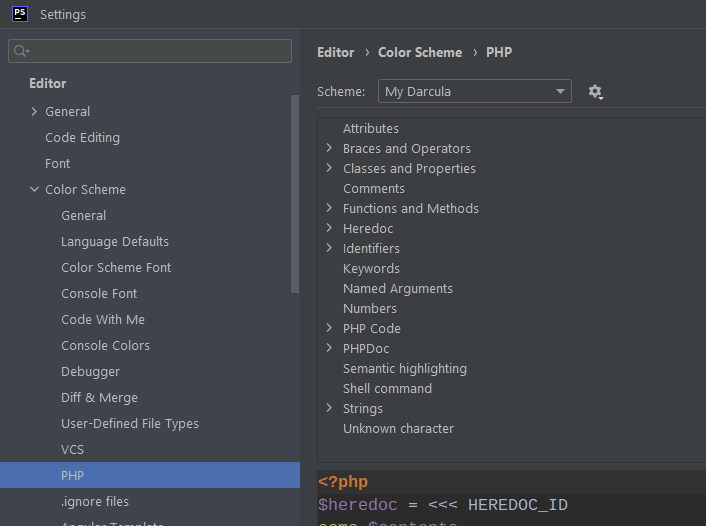
Task: Select Shell command entry
Action: 387,388
